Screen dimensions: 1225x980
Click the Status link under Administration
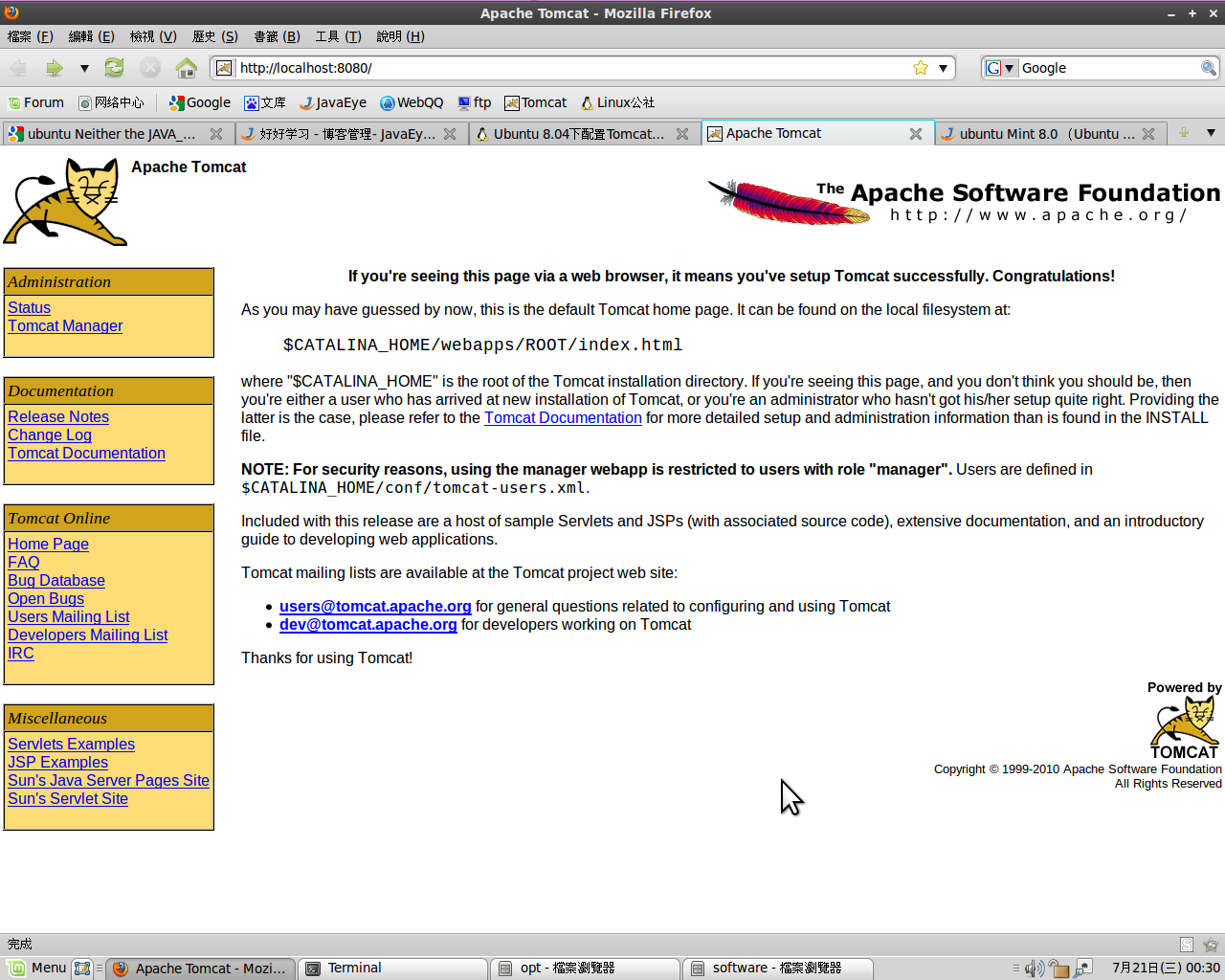click(x=29, y=307)
